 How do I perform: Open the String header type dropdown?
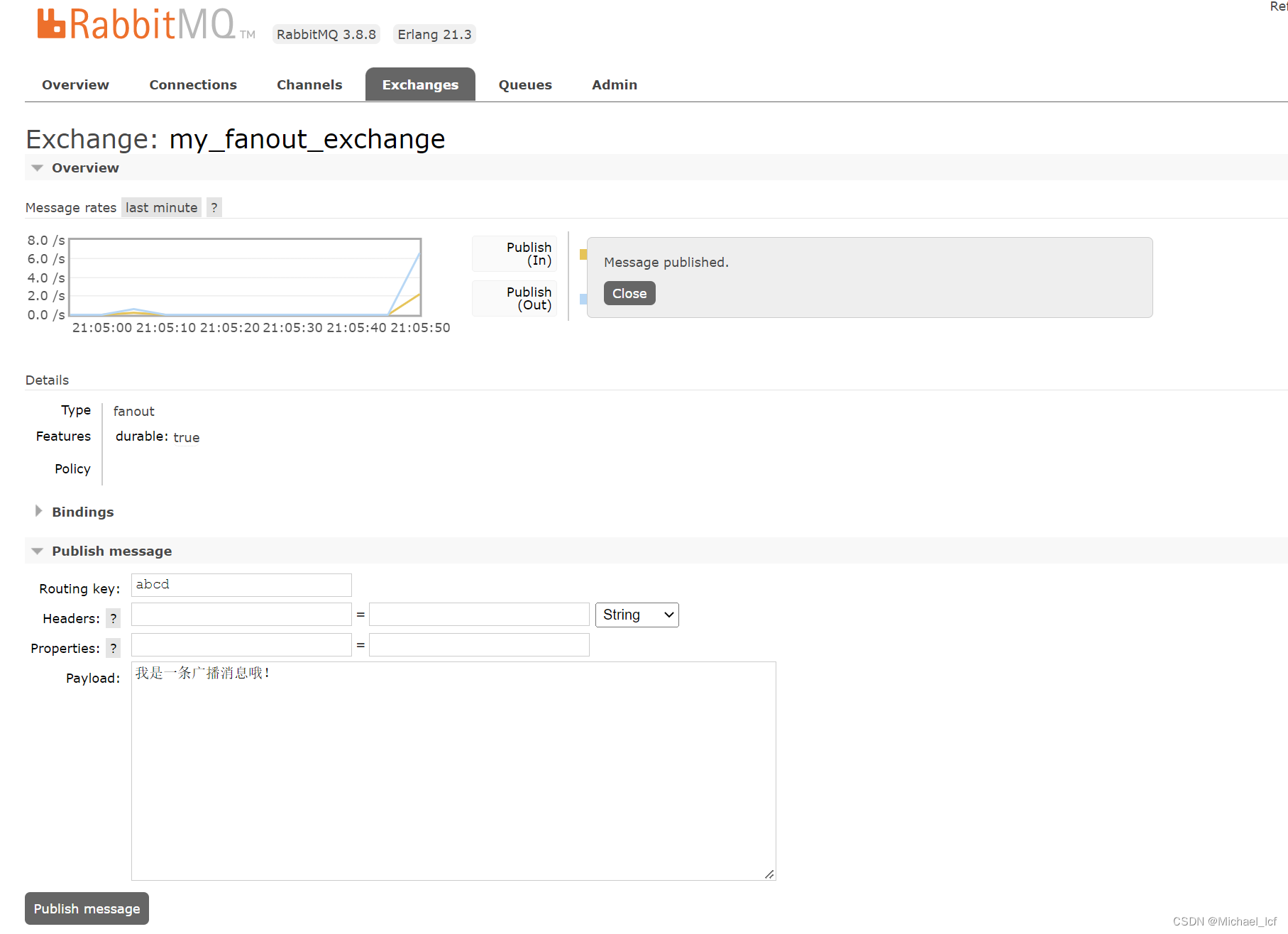tap(637, 615)
